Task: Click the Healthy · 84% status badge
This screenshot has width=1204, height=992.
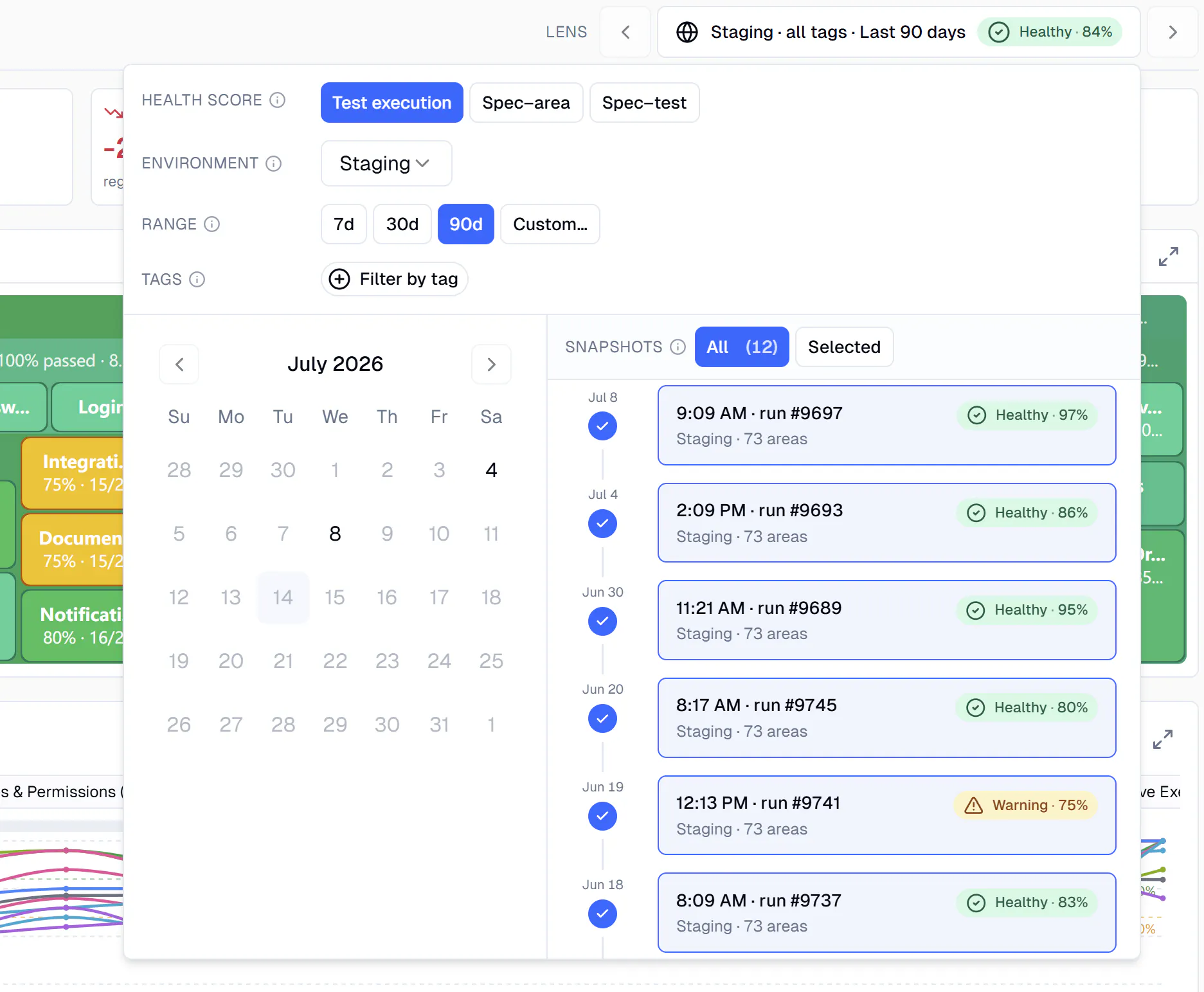Action: pyautogui.click(x=1050, y=32)
